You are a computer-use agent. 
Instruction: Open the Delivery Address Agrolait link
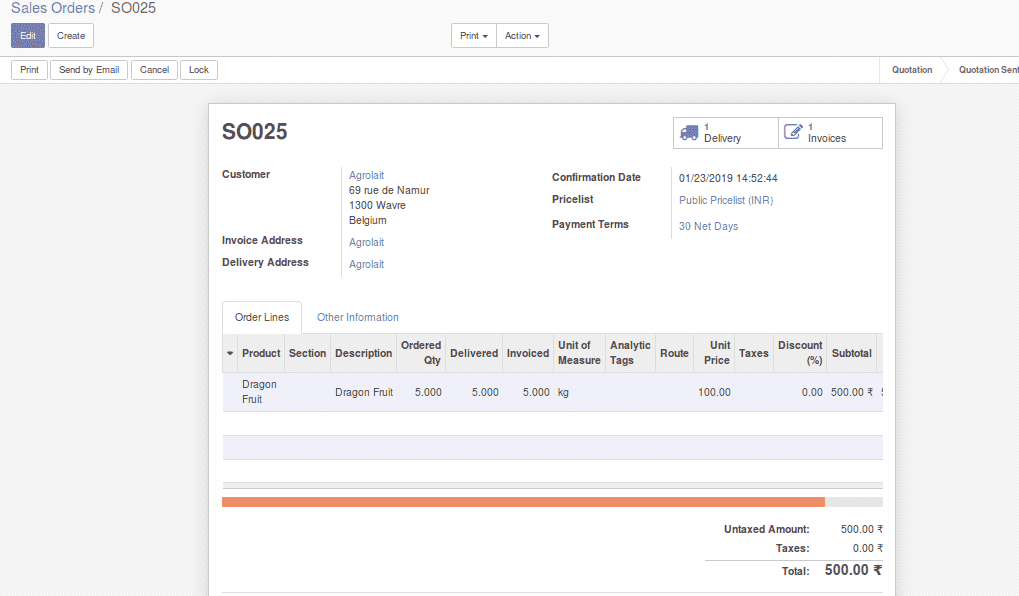(367, 265)
